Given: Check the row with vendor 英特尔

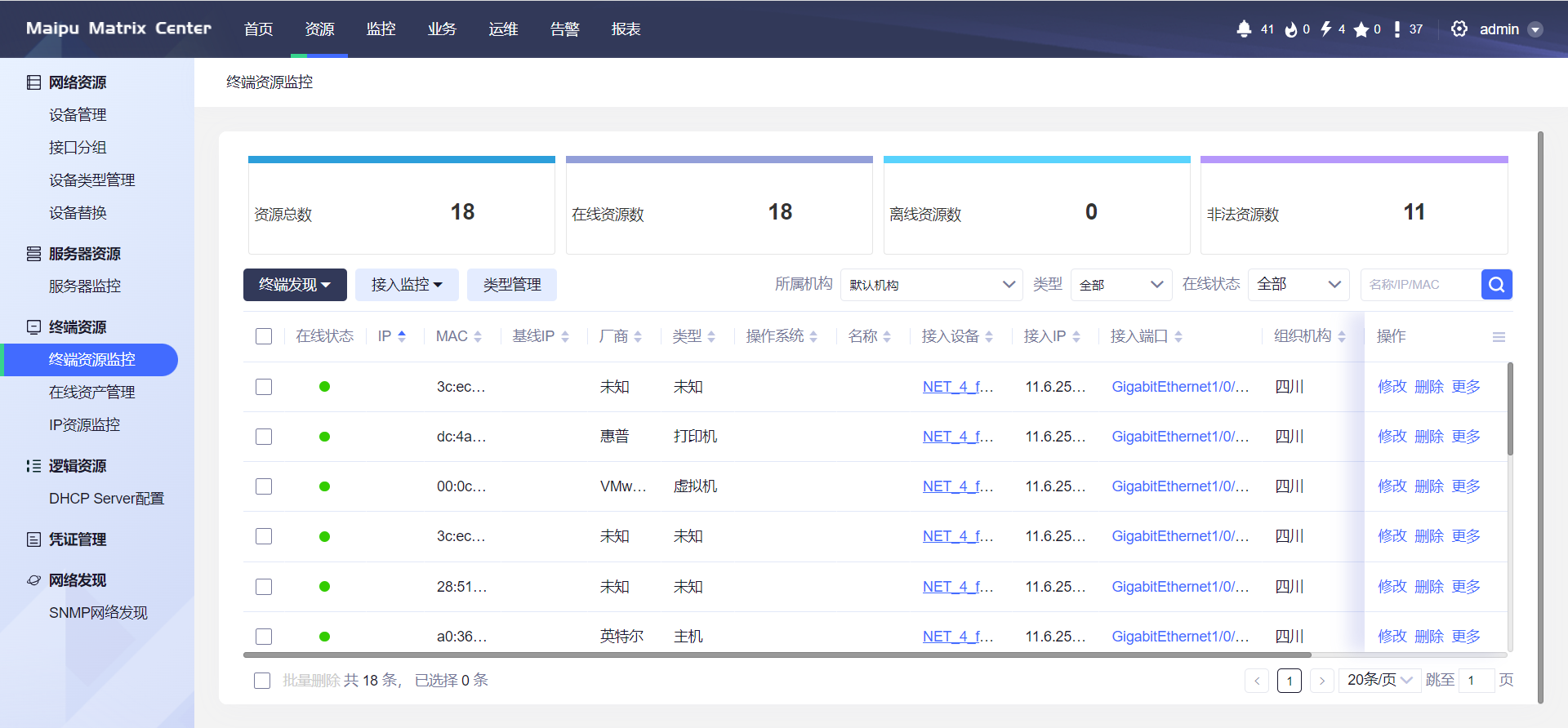Looking at the screenshot, I should click(x=264, y=637).
